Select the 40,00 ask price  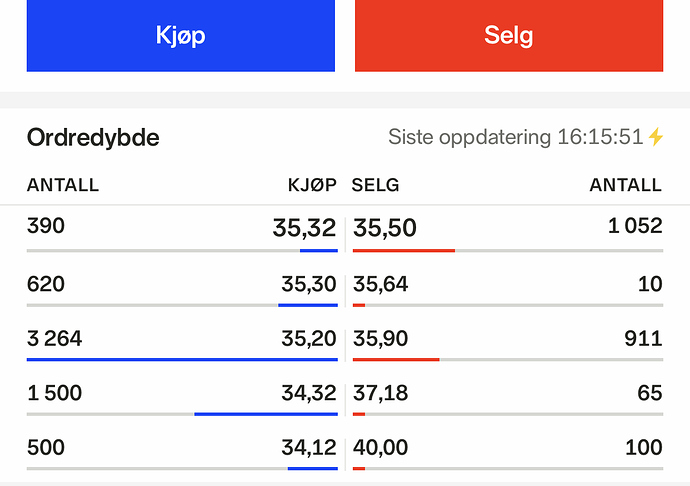coord(380,447)
